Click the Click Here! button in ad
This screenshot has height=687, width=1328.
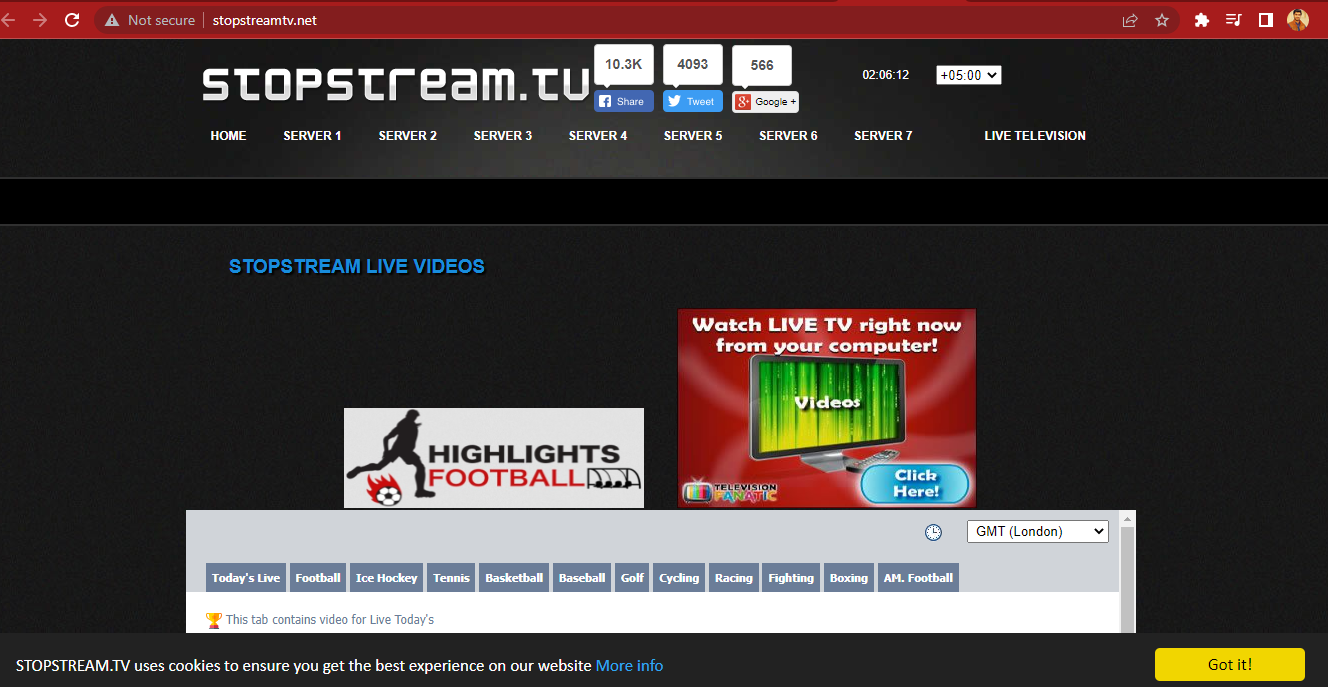point(915,484)
